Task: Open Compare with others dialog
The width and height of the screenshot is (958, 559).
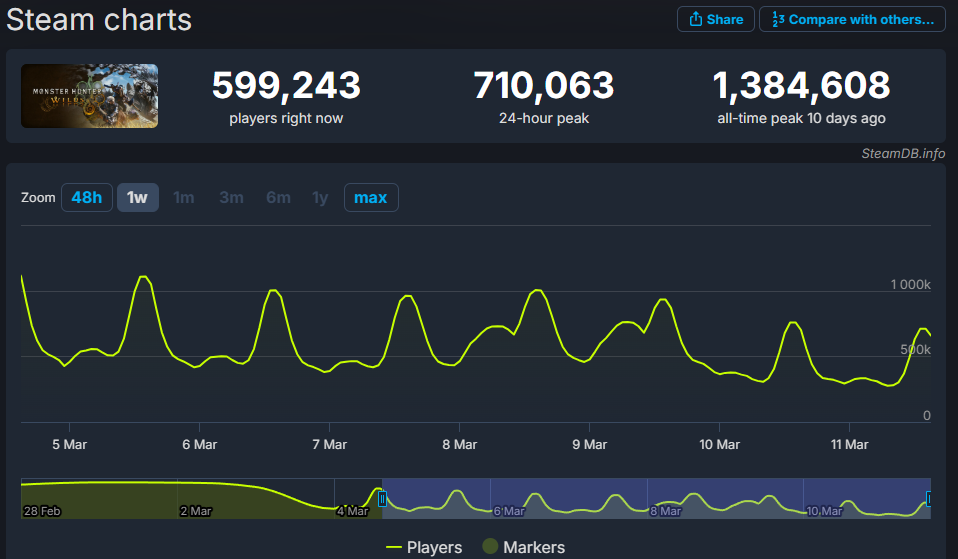Action: pos(852,20)
